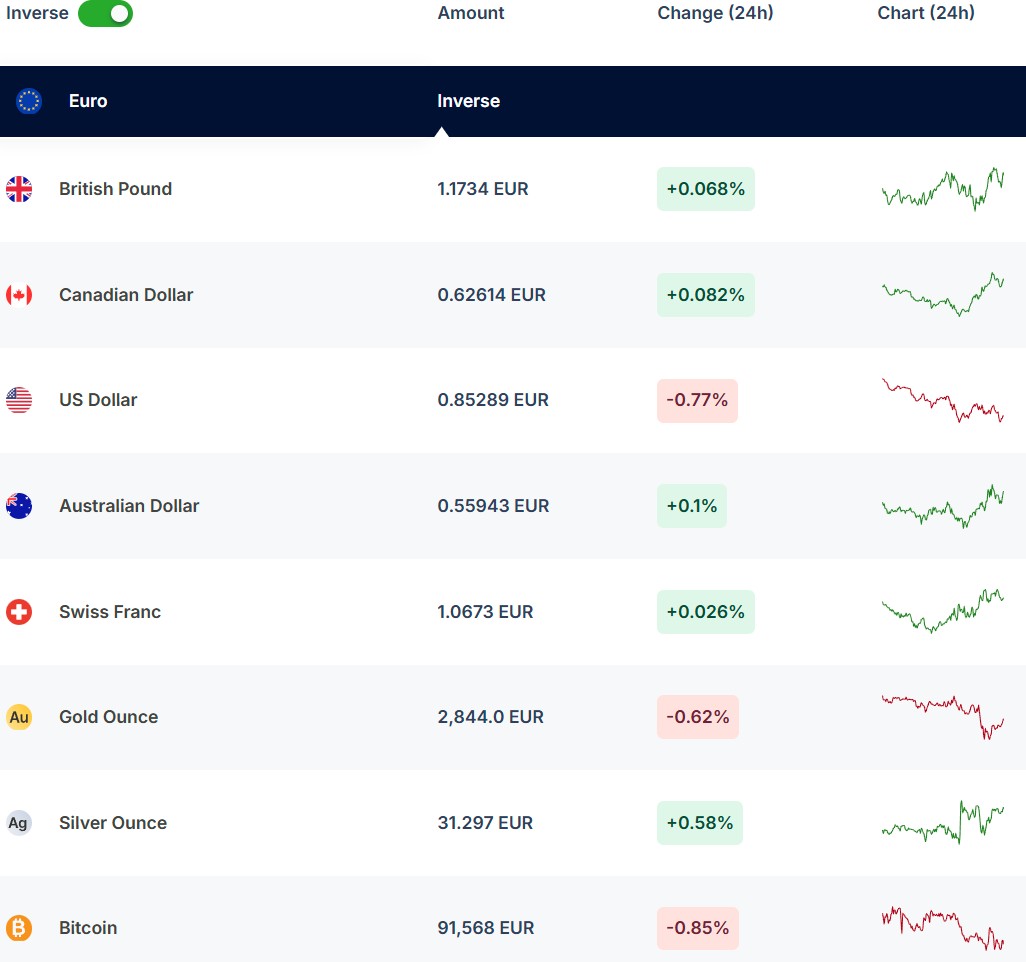Click the Gold Ounce -0.62% change badge

[x=697, y=717]
